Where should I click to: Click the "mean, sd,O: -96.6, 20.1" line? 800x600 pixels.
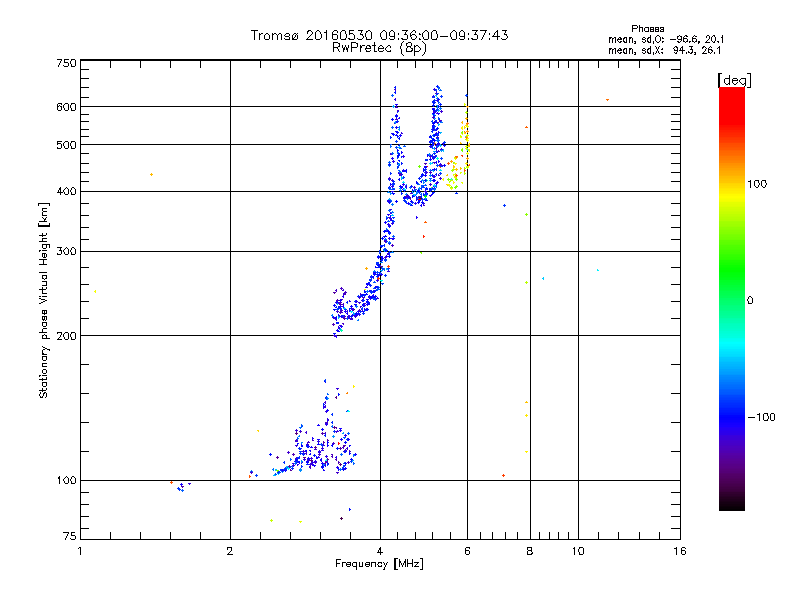(666, 39)
